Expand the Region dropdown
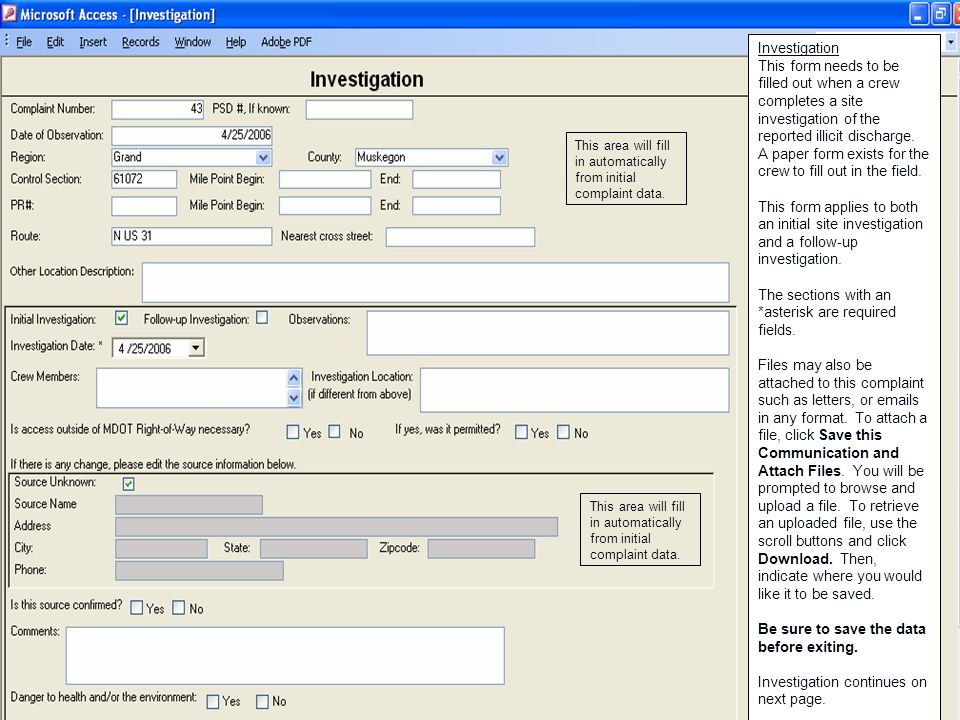 coord(263,157)
